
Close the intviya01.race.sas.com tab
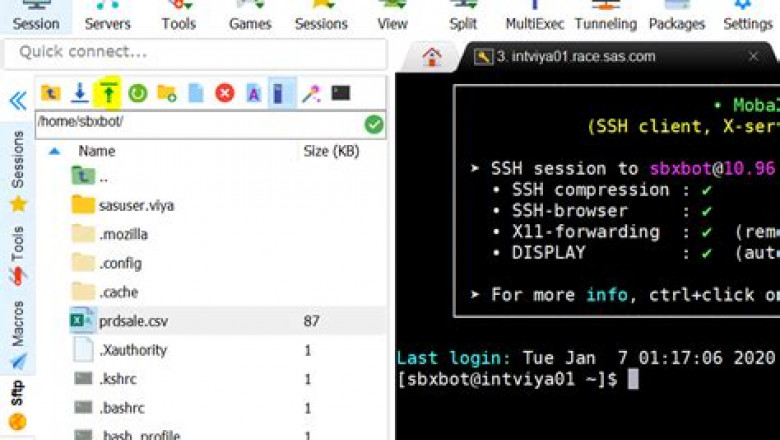753,57
